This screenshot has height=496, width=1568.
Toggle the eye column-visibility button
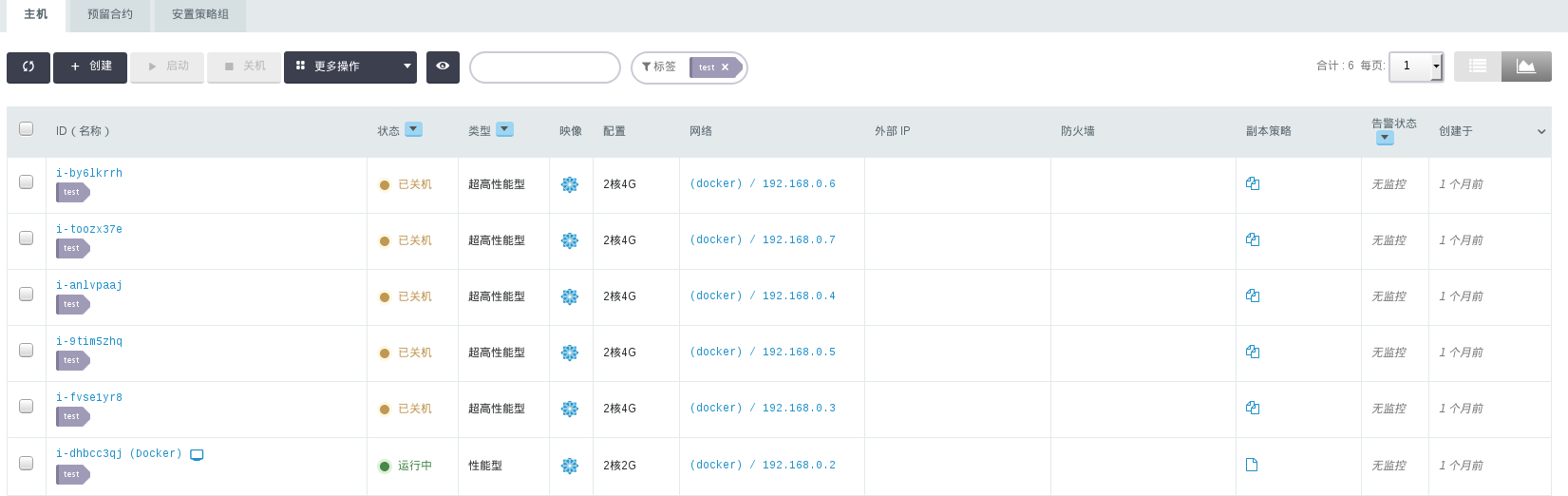pos(443,67)
